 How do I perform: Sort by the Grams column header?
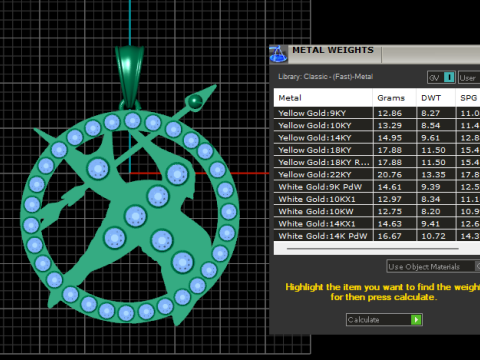click(394, 98)
